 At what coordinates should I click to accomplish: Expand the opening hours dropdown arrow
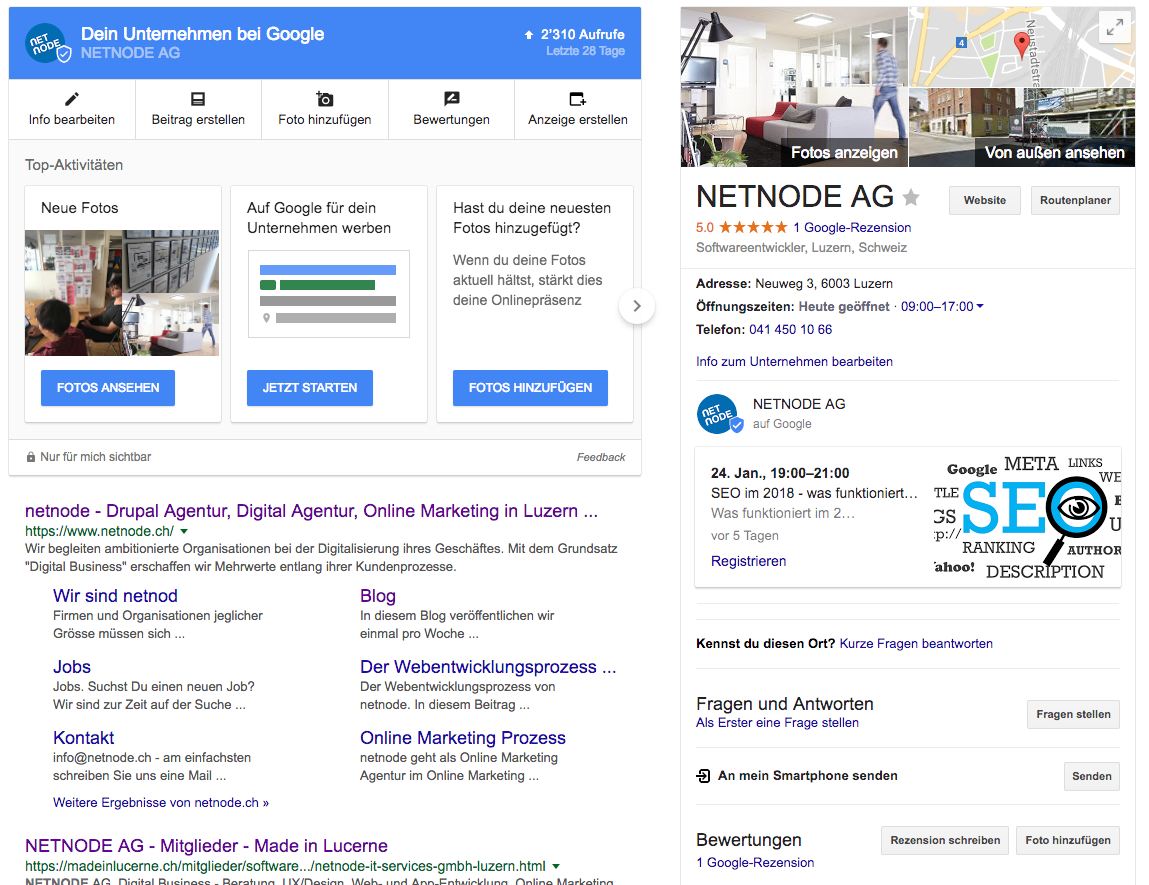[x=980, y=306]
